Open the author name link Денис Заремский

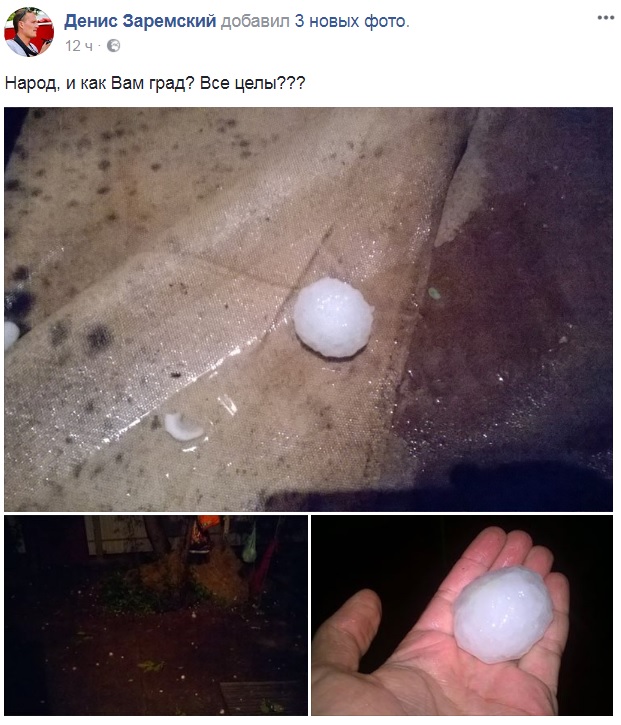point(140,21)
